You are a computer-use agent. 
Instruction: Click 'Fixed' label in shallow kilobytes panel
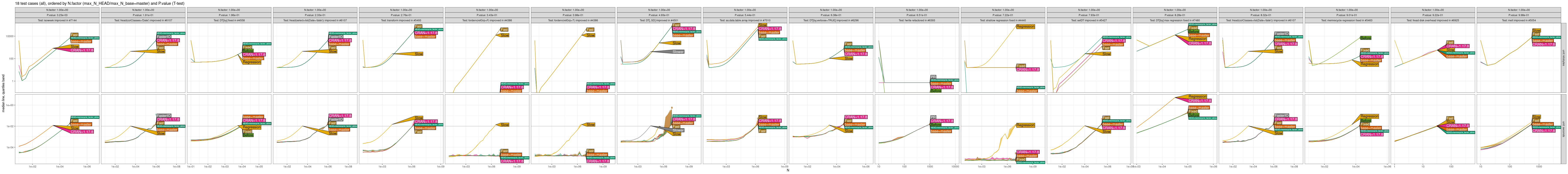click(1021, 66)
